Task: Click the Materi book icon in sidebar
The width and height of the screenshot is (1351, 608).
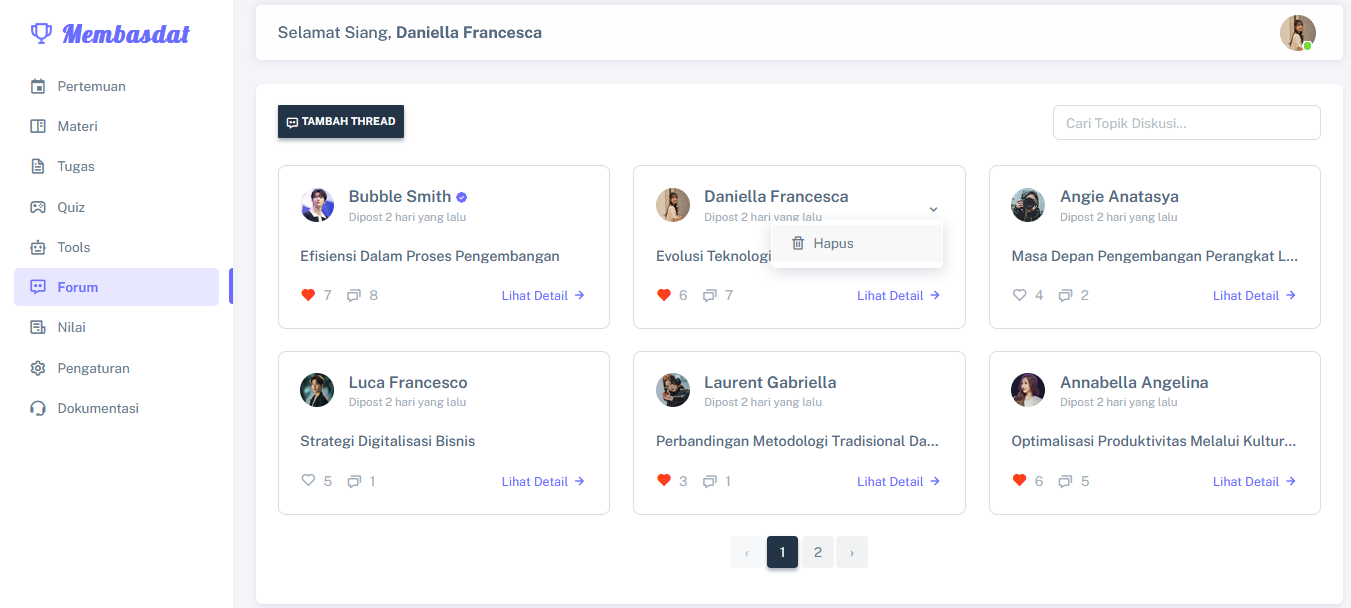Action: 38,126
